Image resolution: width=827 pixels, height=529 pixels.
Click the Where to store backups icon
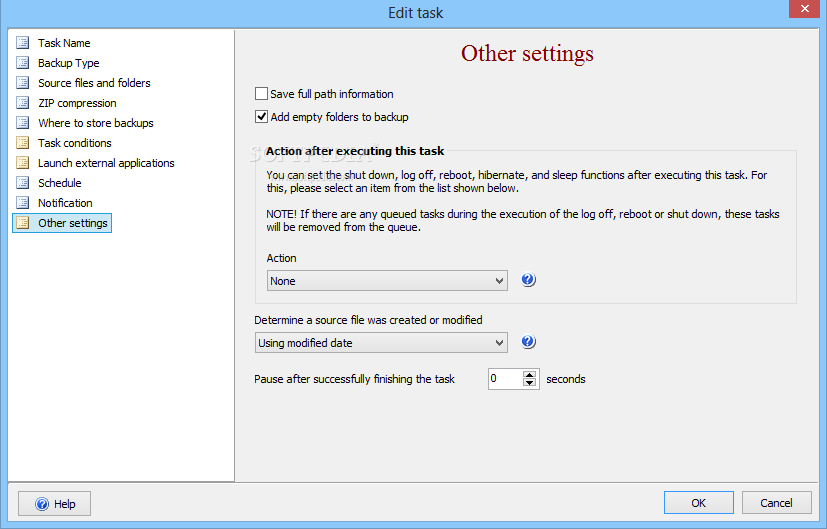tap(23, 123)
